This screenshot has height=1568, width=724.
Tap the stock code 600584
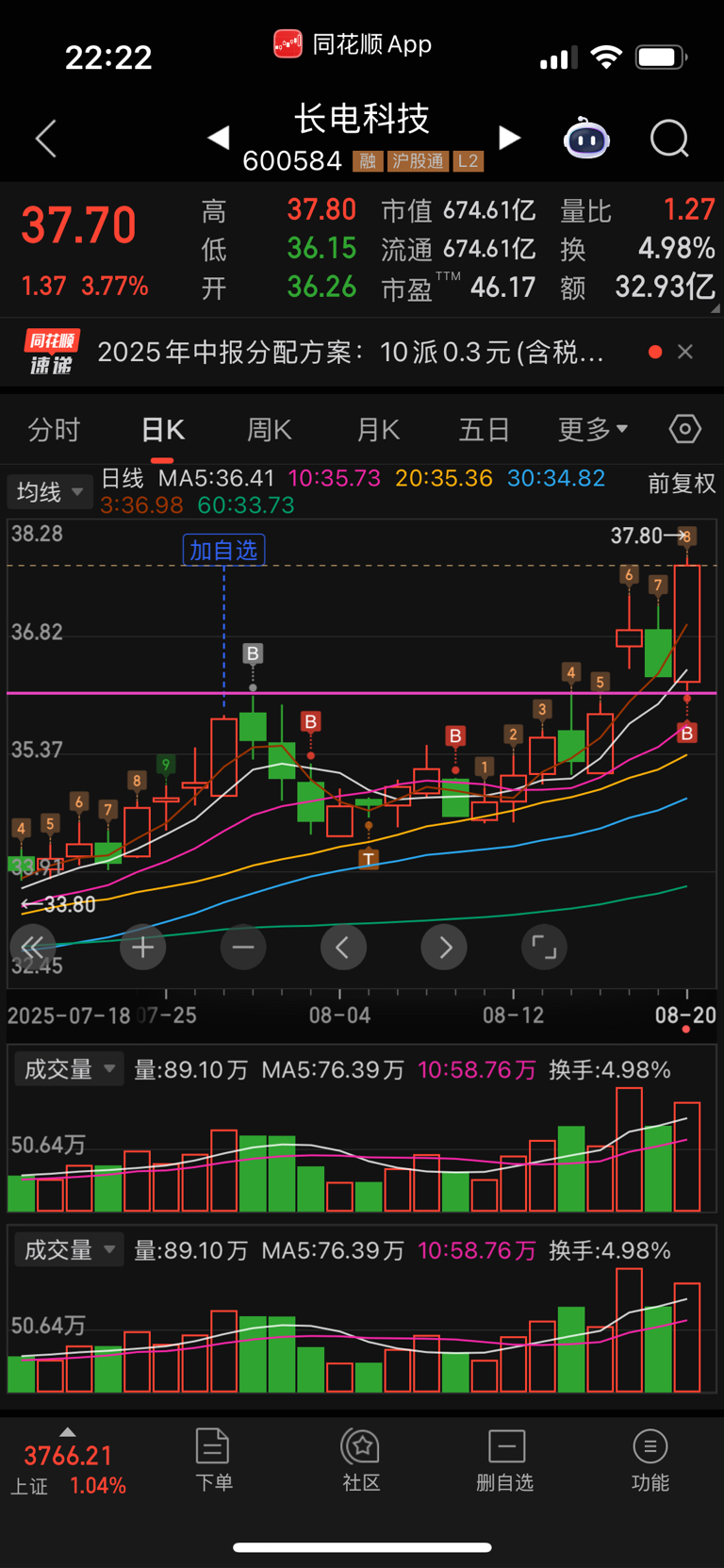click(x=292, y=161)
